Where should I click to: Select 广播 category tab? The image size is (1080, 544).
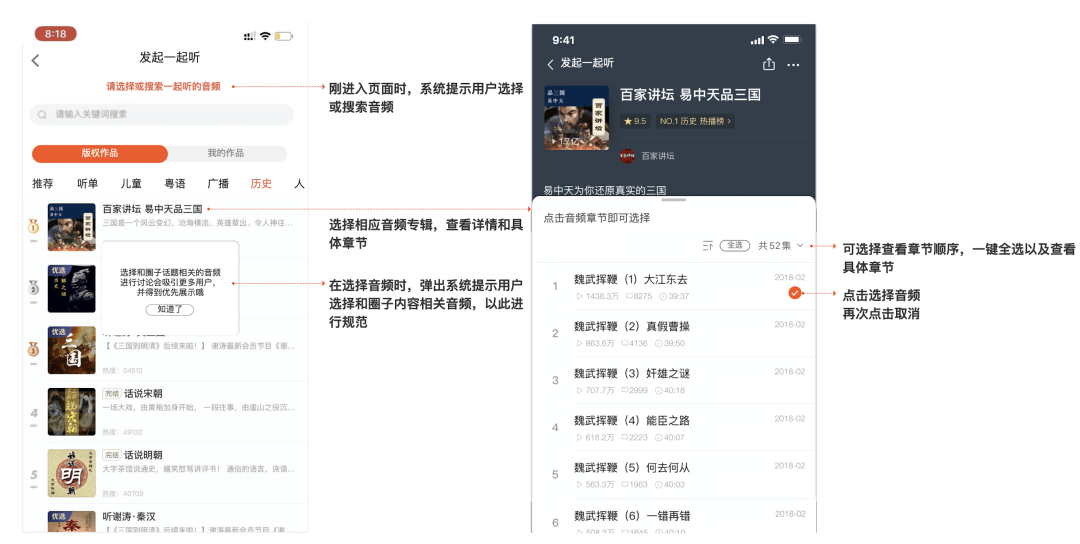218,183
